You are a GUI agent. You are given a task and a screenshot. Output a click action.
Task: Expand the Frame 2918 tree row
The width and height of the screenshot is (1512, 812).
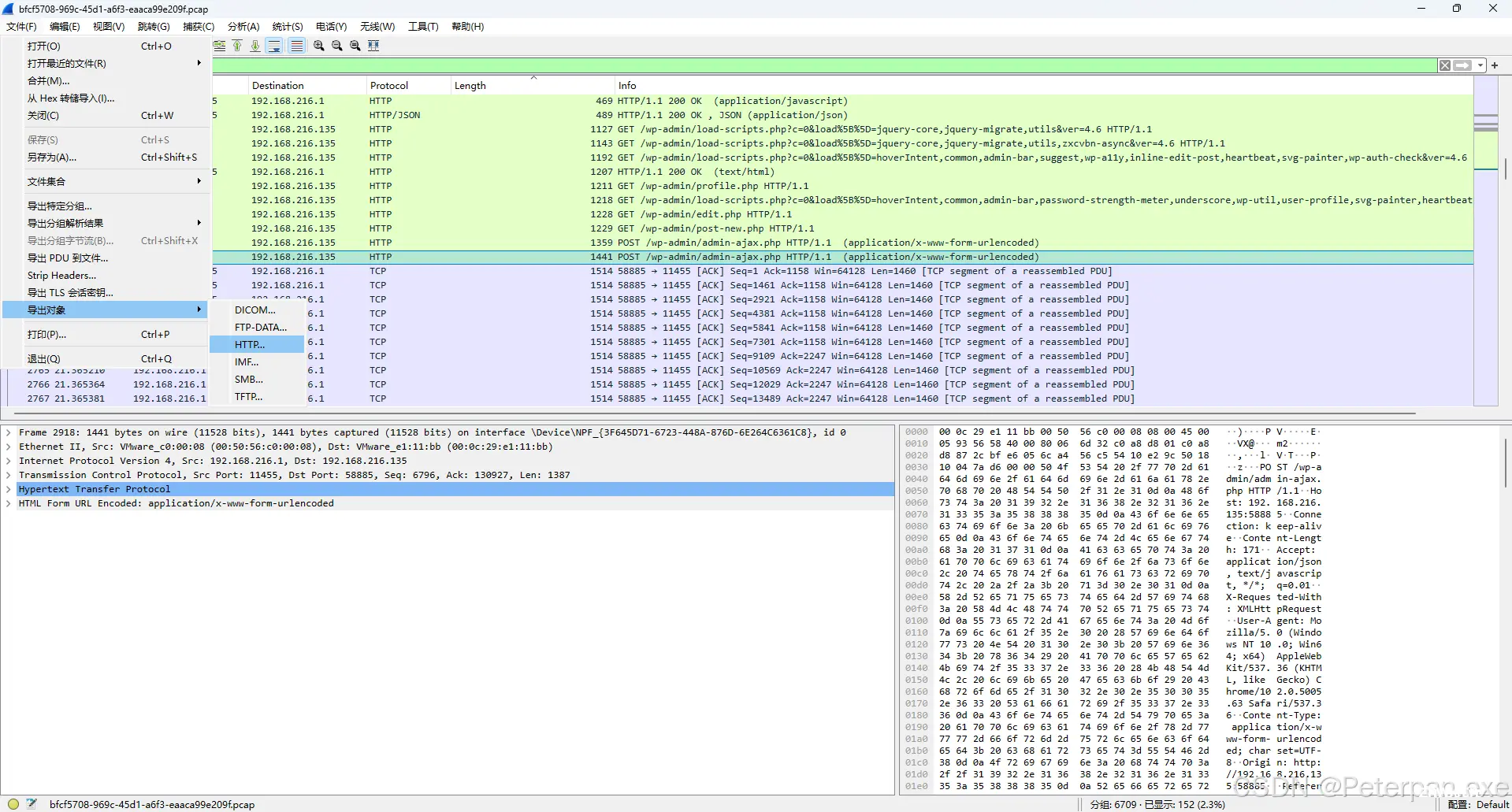coord(9,432)
